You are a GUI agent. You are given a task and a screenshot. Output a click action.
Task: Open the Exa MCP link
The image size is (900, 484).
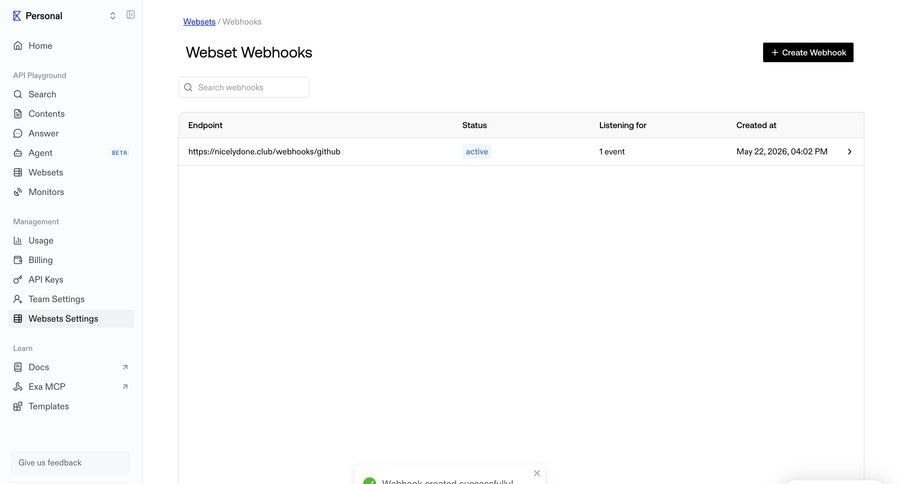click(x=70, y=386)
